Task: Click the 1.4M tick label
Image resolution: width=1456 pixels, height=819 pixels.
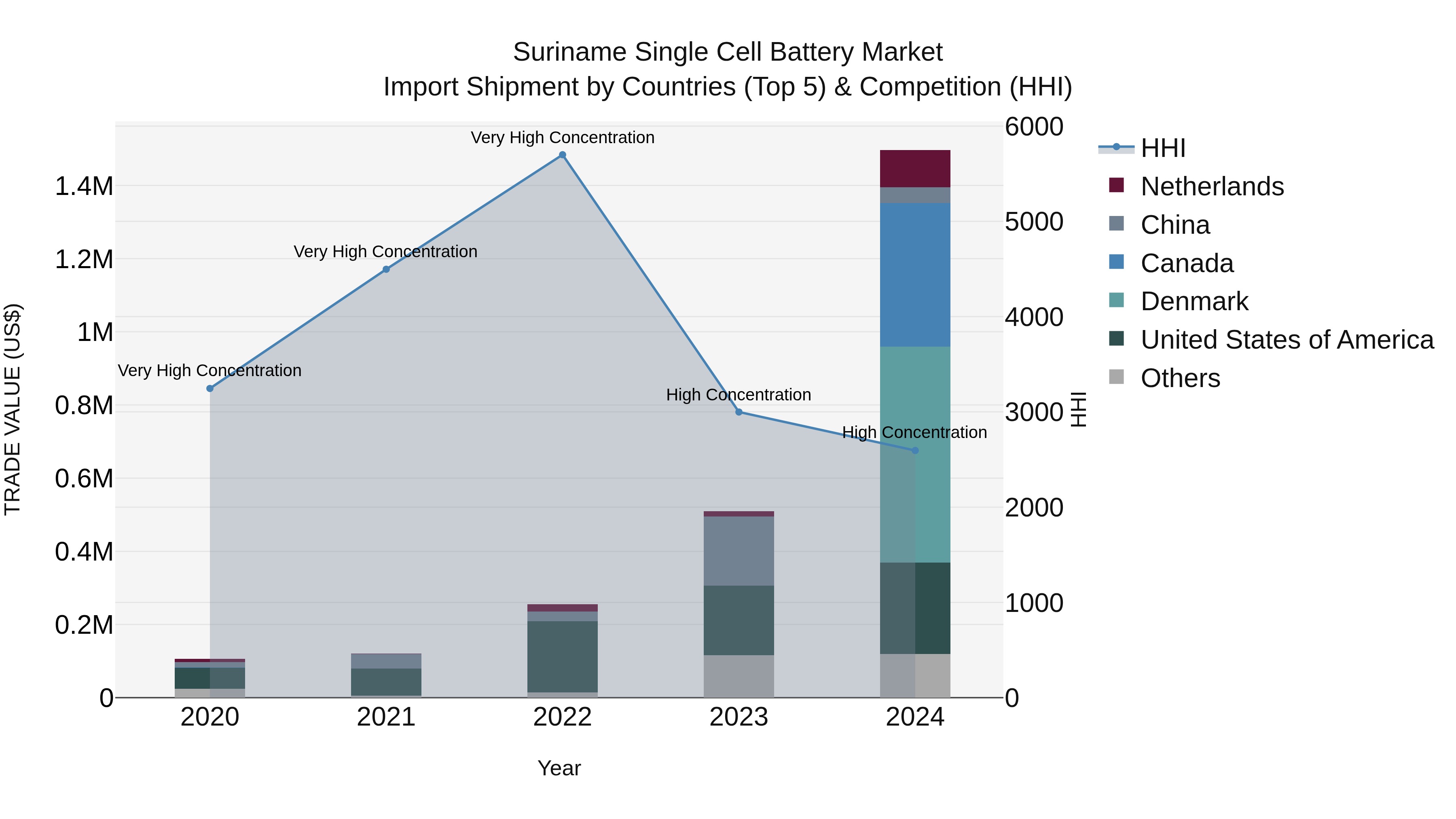Action: (x=84, y=186)
